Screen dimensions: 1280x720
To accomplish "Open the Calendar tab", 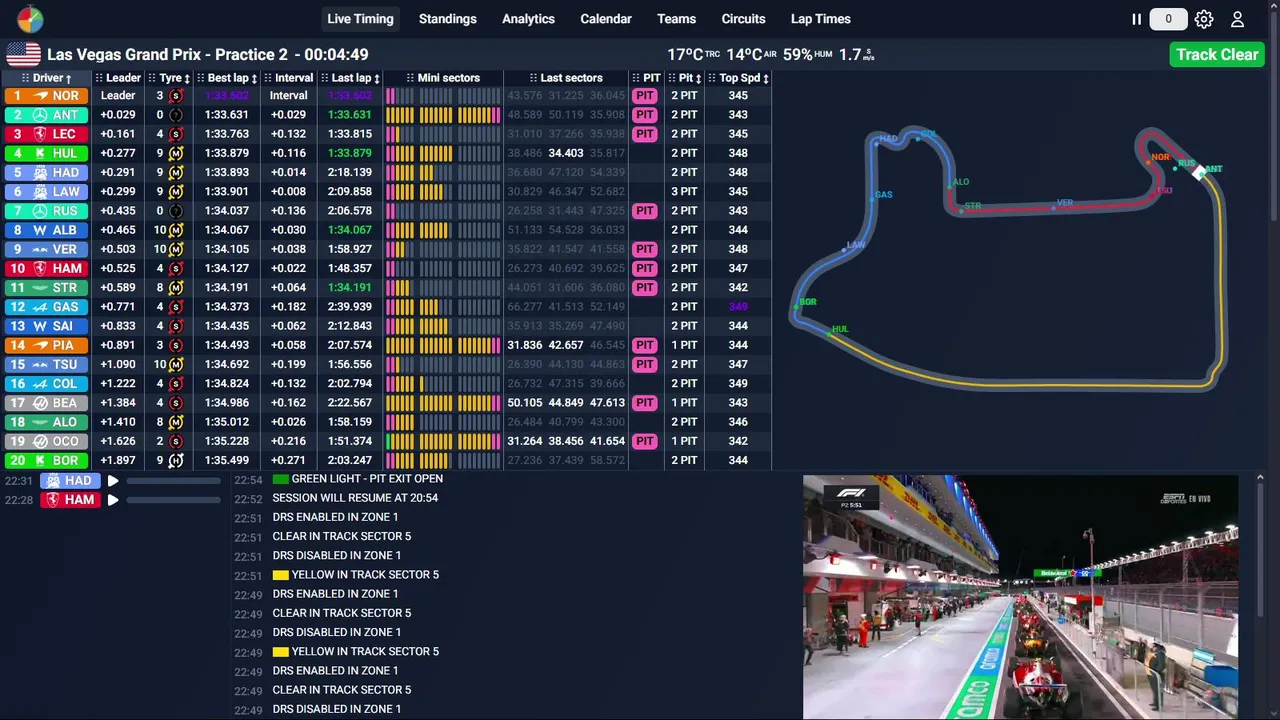I will pos(606,19).
